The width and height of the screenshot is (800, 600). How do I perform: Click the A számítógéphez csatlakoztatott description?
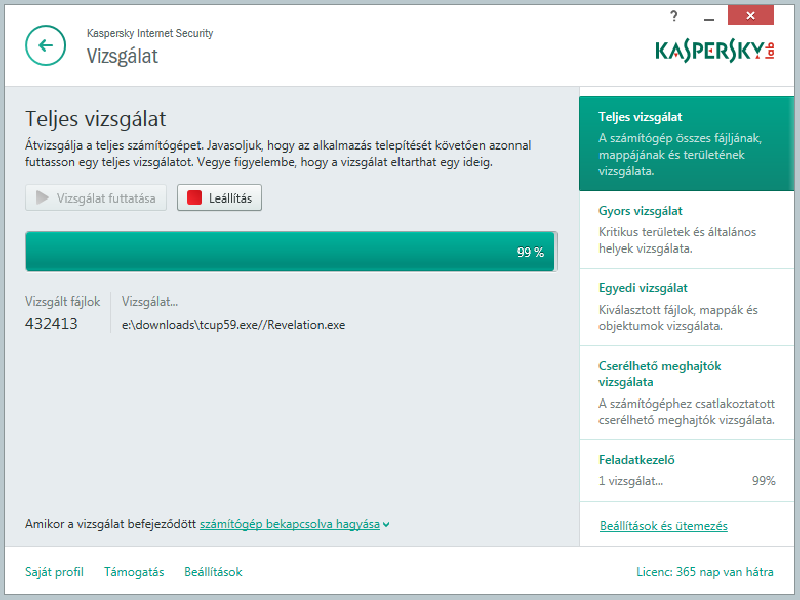coord(687,412)
